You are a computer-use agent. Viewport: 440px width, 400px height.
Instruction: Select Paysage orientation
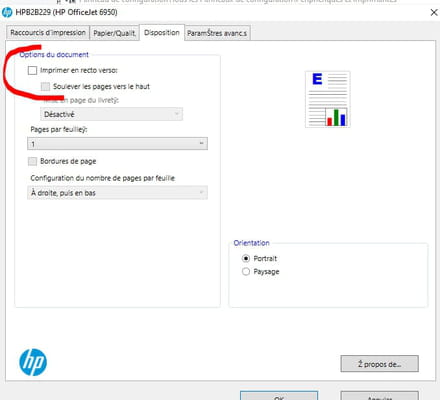(x=246, y=272)
